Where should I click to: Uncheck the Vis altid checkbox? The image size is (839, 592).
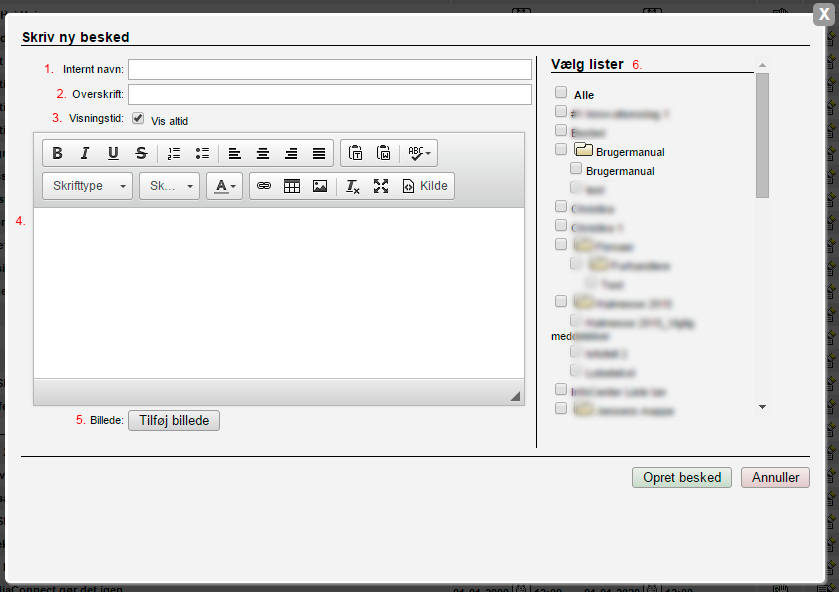pos(138,118)
